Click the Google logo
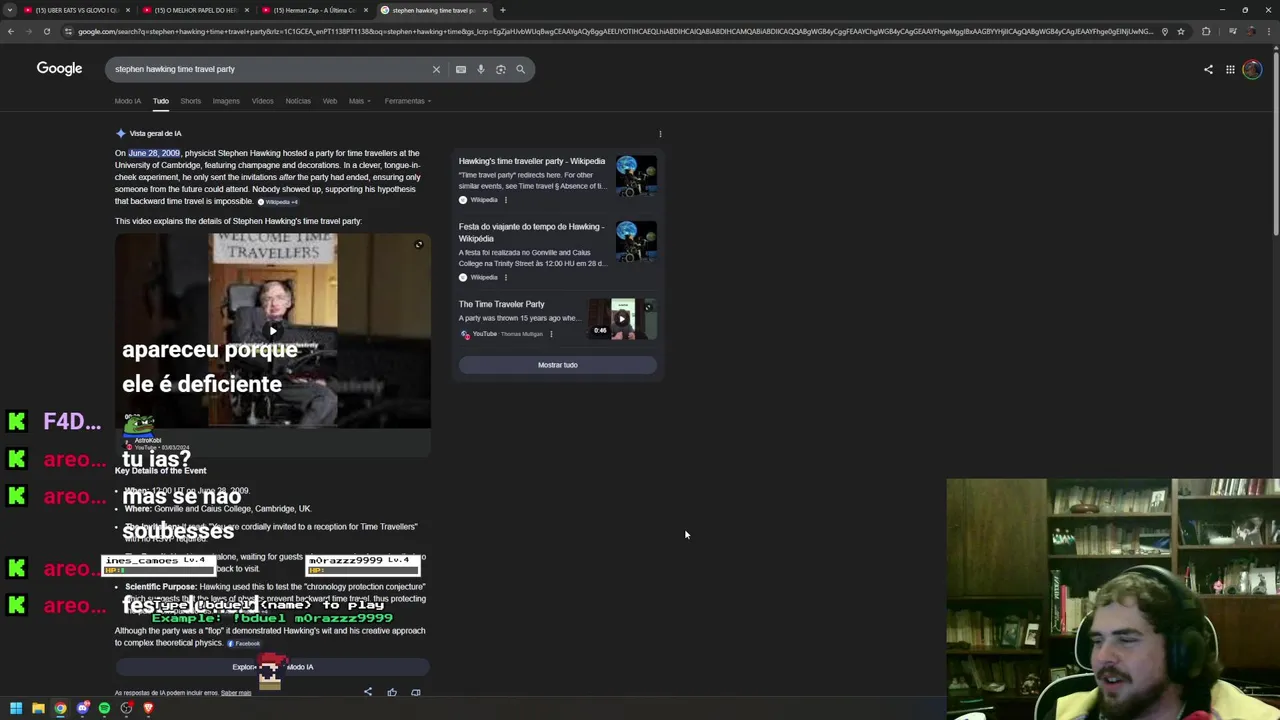The image size is (1280, 720). point(59,68)
